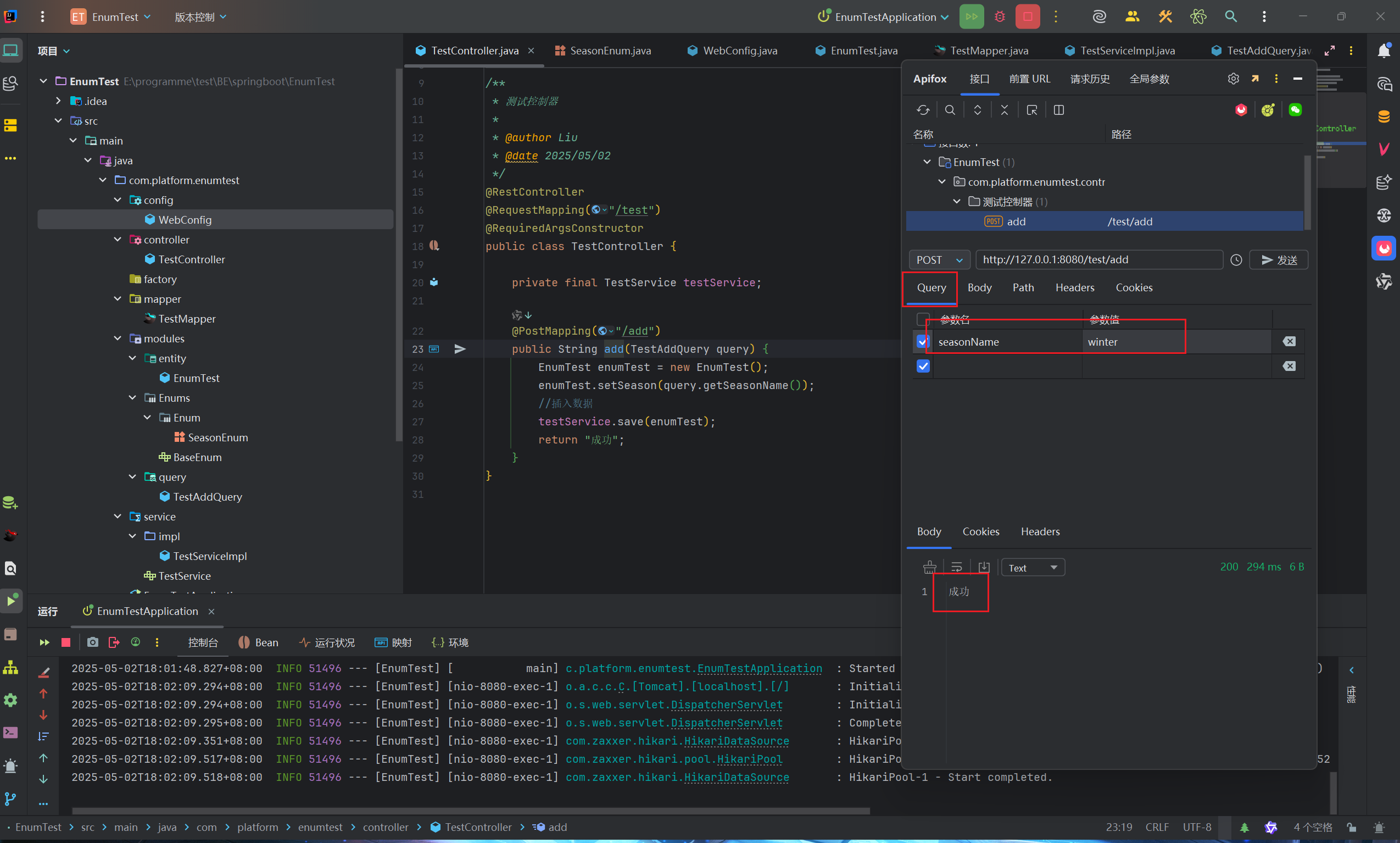1400x843 pixels.
Task: Collapse the controller folder in project tree
Action: click(118, 240)
